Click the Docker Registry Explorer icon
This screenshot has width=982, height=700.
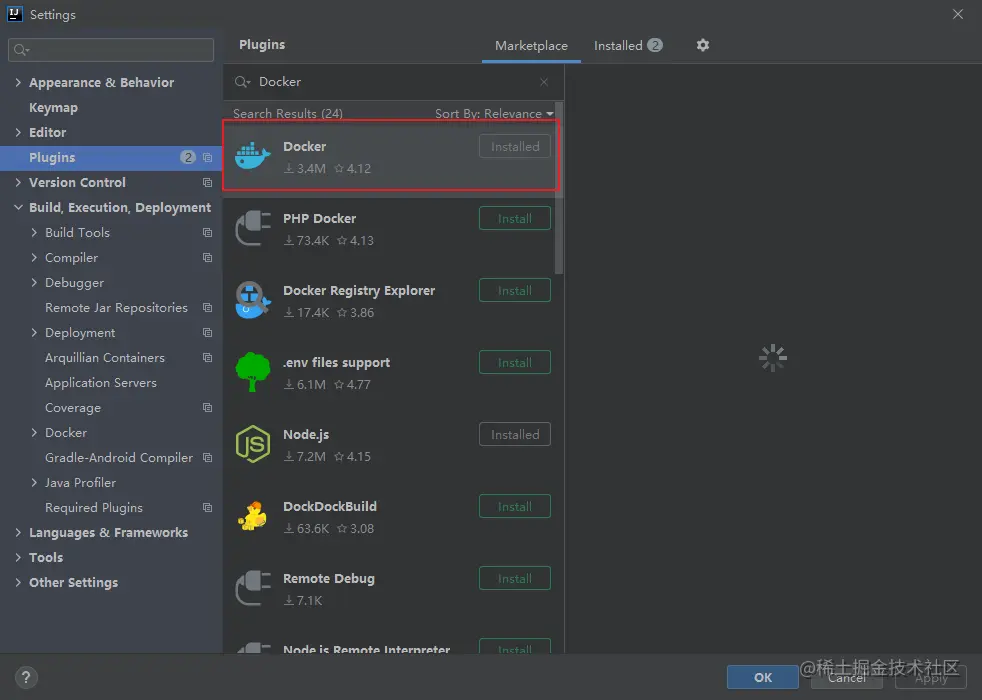252,300
